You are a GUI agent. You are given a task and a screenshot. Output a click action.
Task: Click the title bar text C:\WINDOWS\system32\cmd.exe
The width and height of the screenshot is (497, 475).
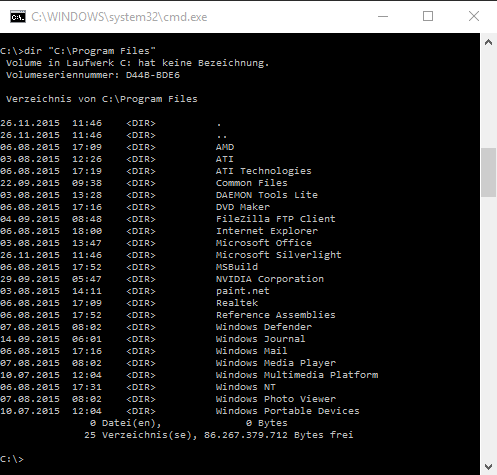click(119, 17)
